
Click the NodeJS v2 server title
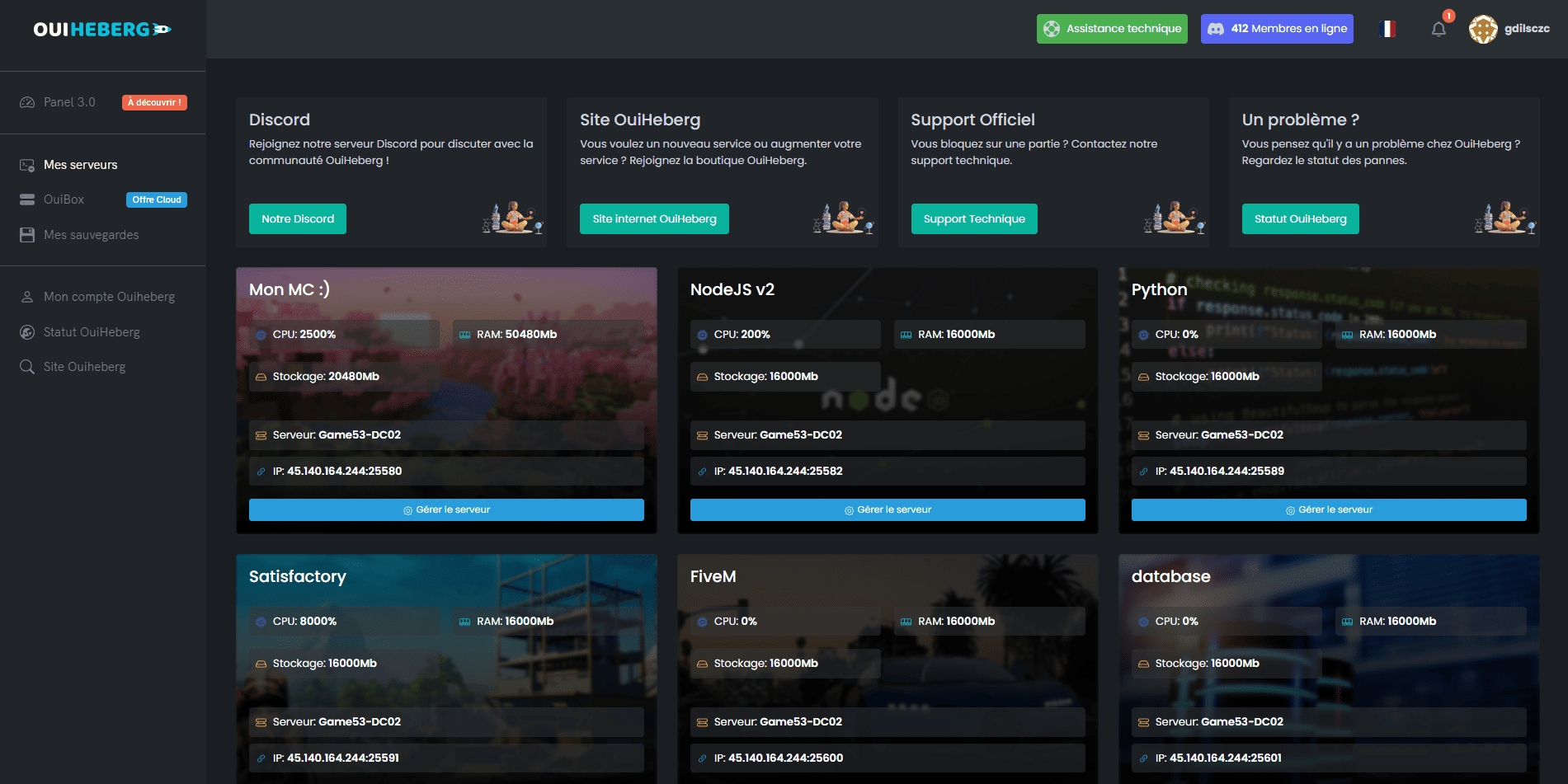point(732,289)
